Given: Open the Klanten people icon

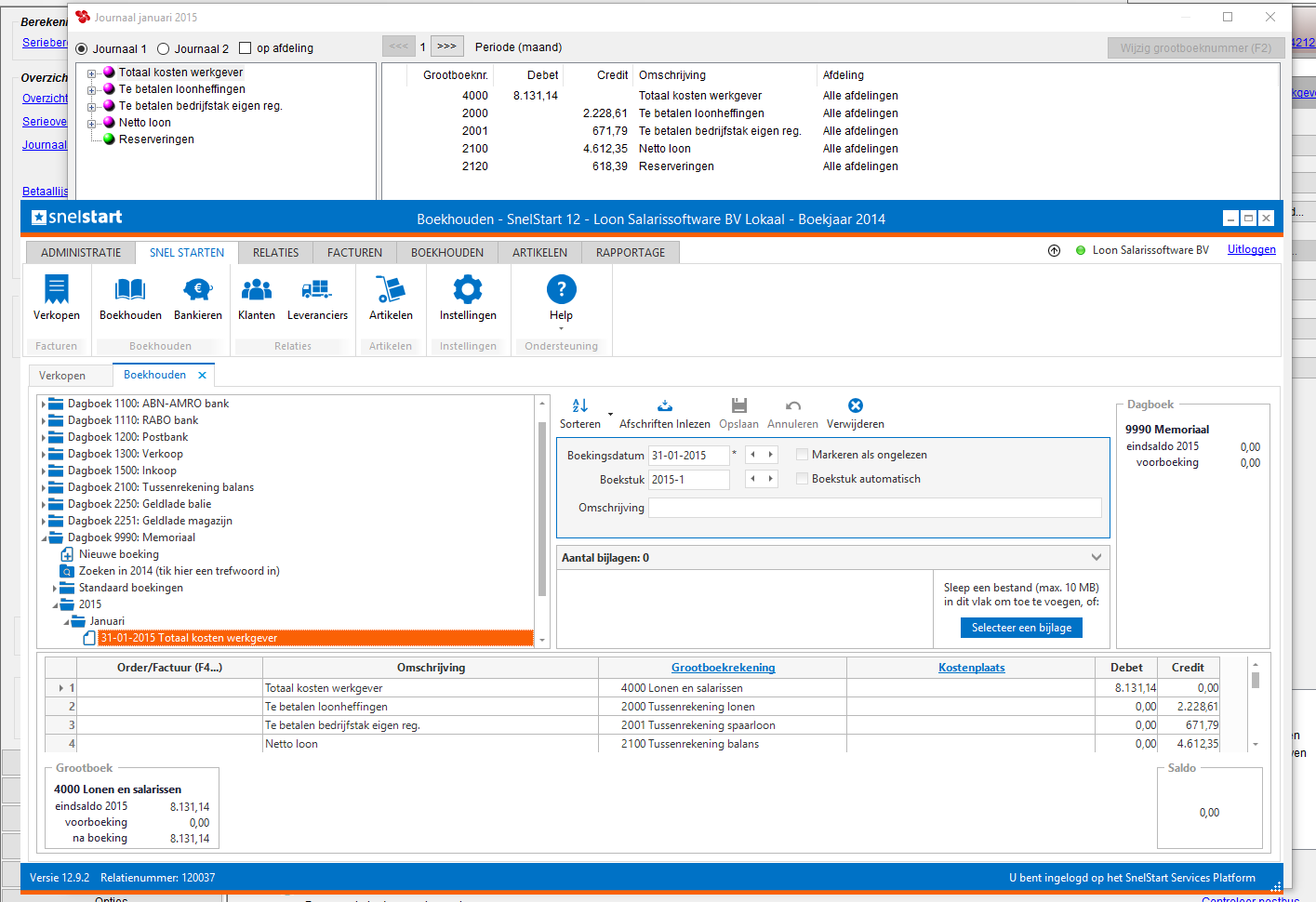Looking at the screenshot, I should coord(257,289).
